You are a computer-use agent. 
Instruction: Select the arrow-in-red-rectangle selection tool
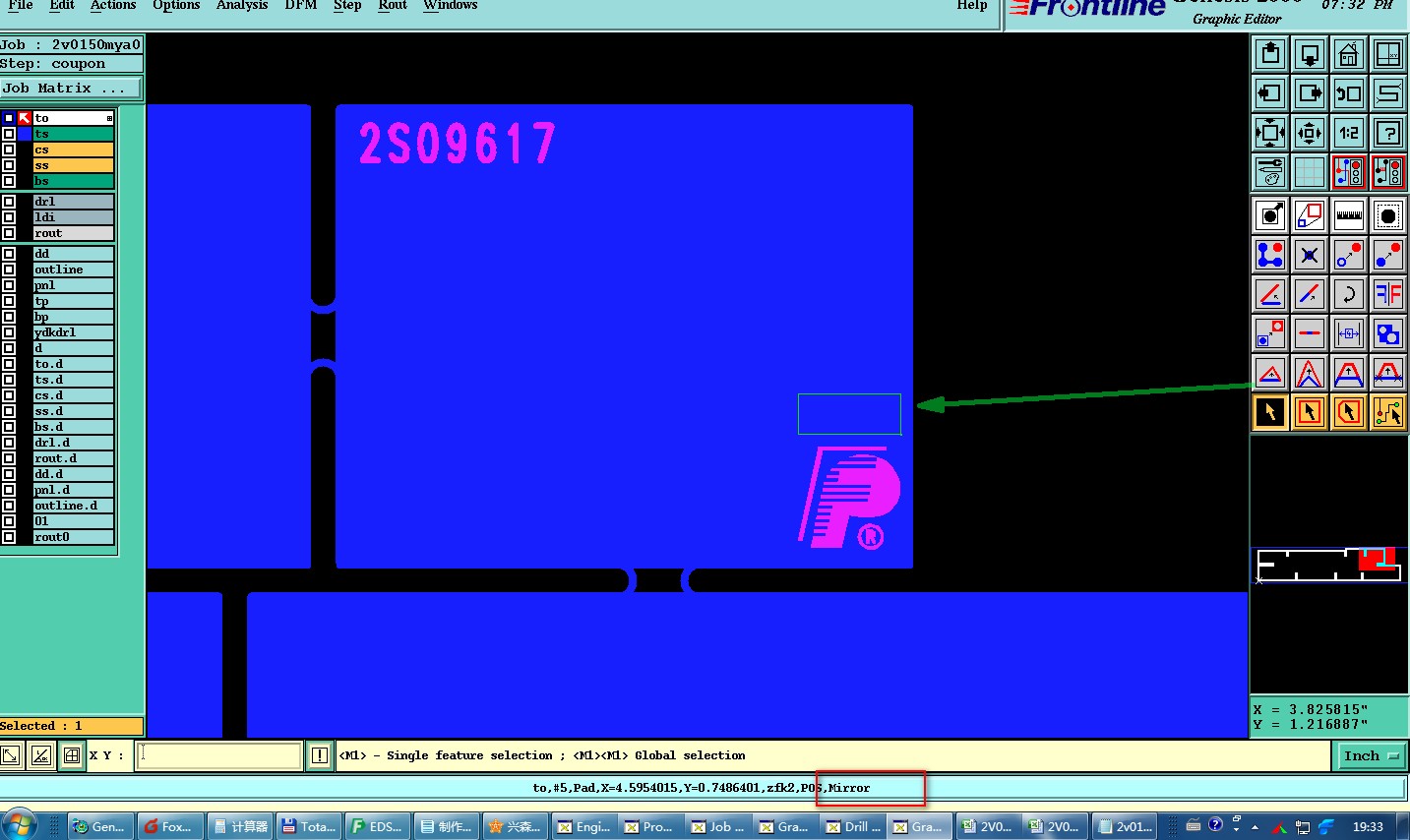click(1310, 412)
